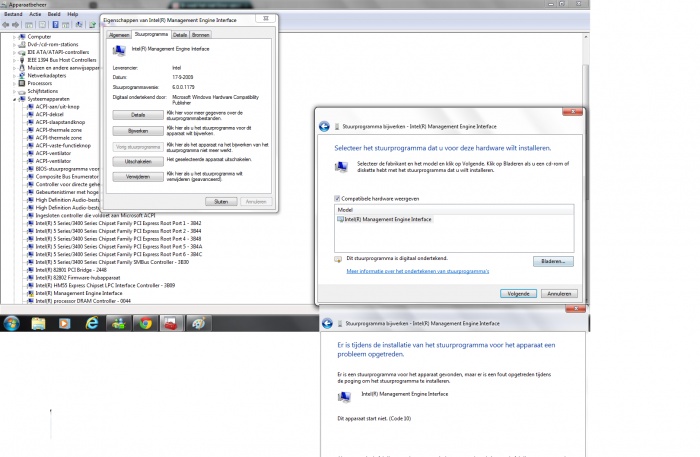Select ACPI-slaapstandknop in the device tree
The image size is (700, 457).
coord(60,122)
